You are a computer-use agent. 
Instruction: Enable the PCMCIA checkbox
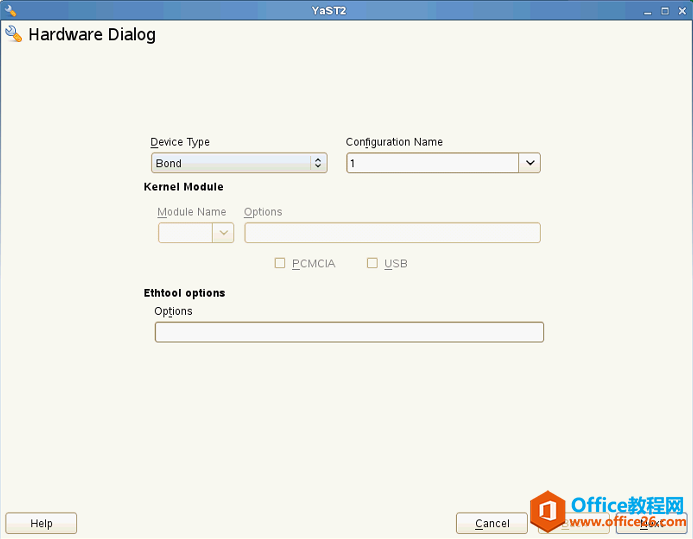tap(280, 263)
